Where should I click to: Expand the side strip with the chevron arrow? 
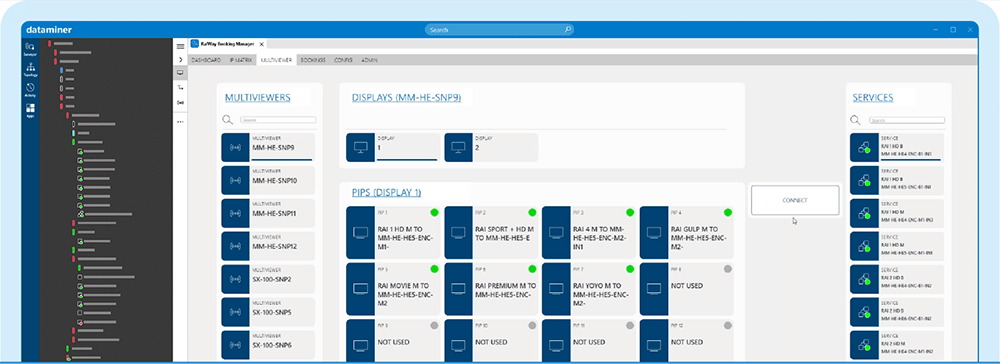[x=180, y=59]
